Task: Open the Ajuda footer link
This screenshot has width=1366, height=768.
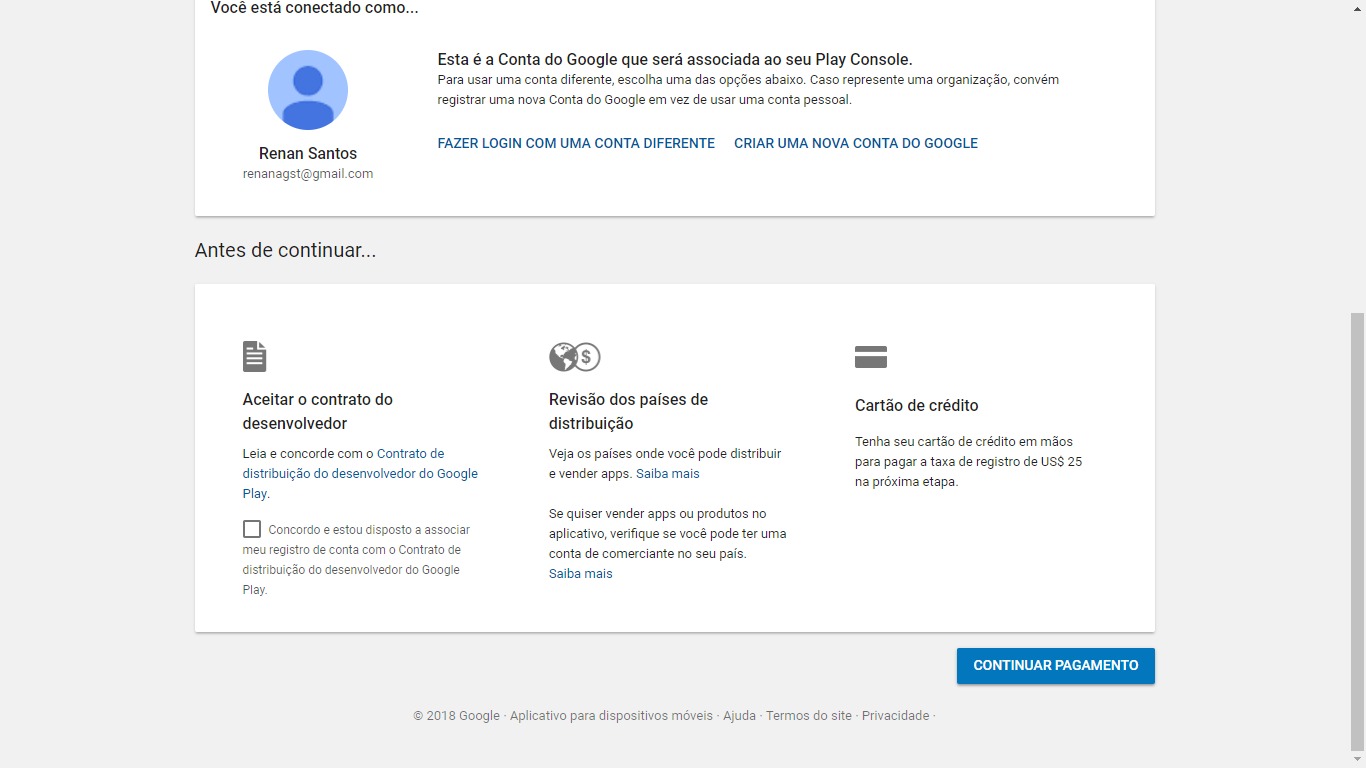Action: tap(740, 715)
